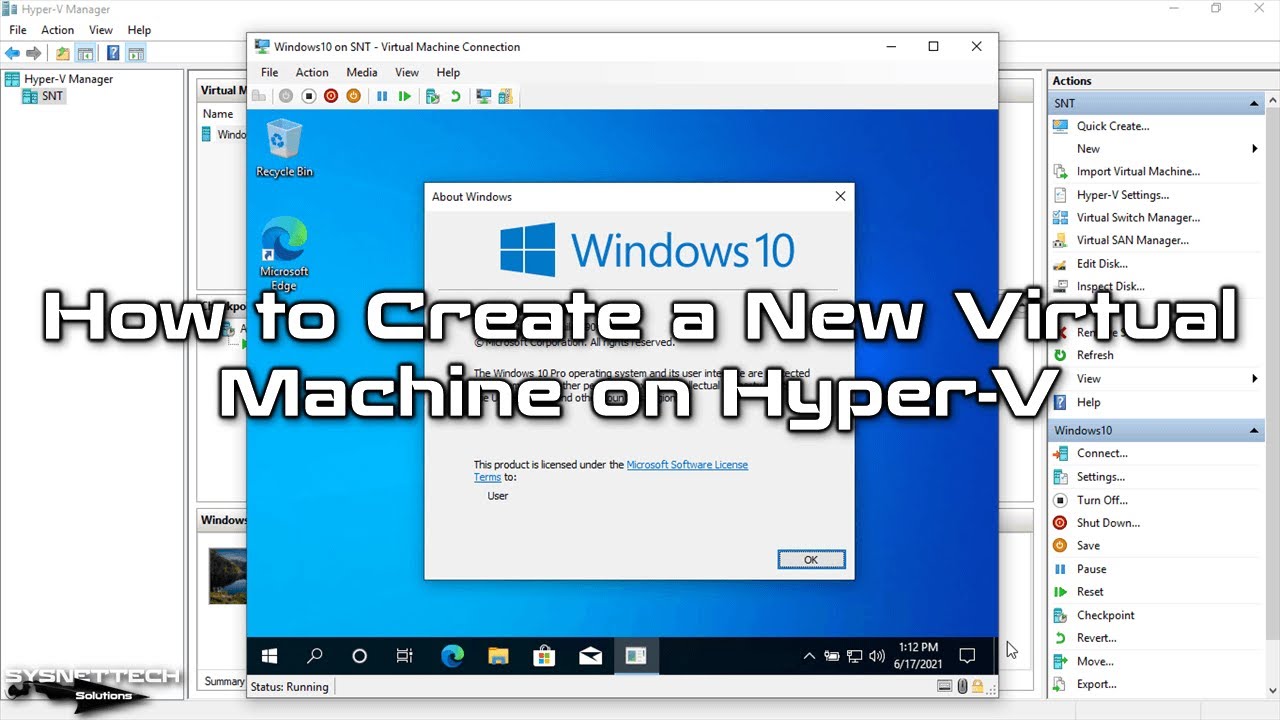Click Shut Down under Windows10 actions
The width and height of the screenshot is (1280, 720).
[x=1108, y=523]
